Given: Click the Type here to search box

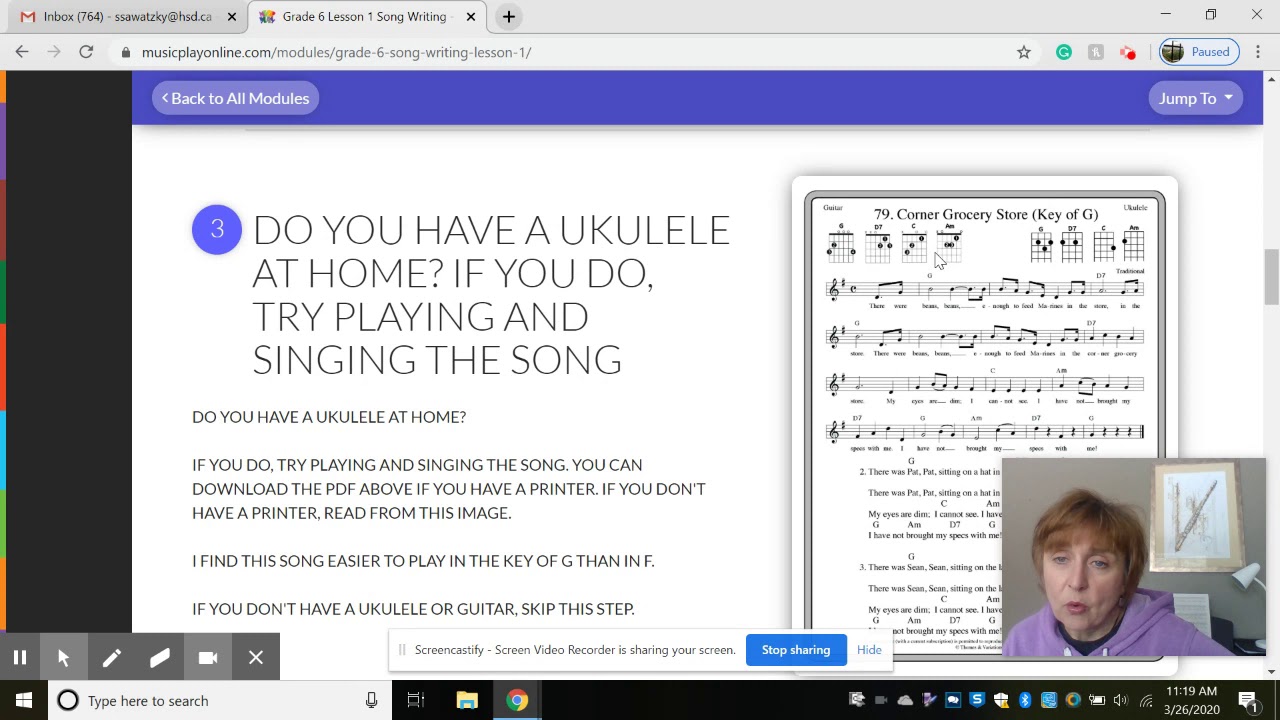Looking at the screenshot, I should pos(220,700).
